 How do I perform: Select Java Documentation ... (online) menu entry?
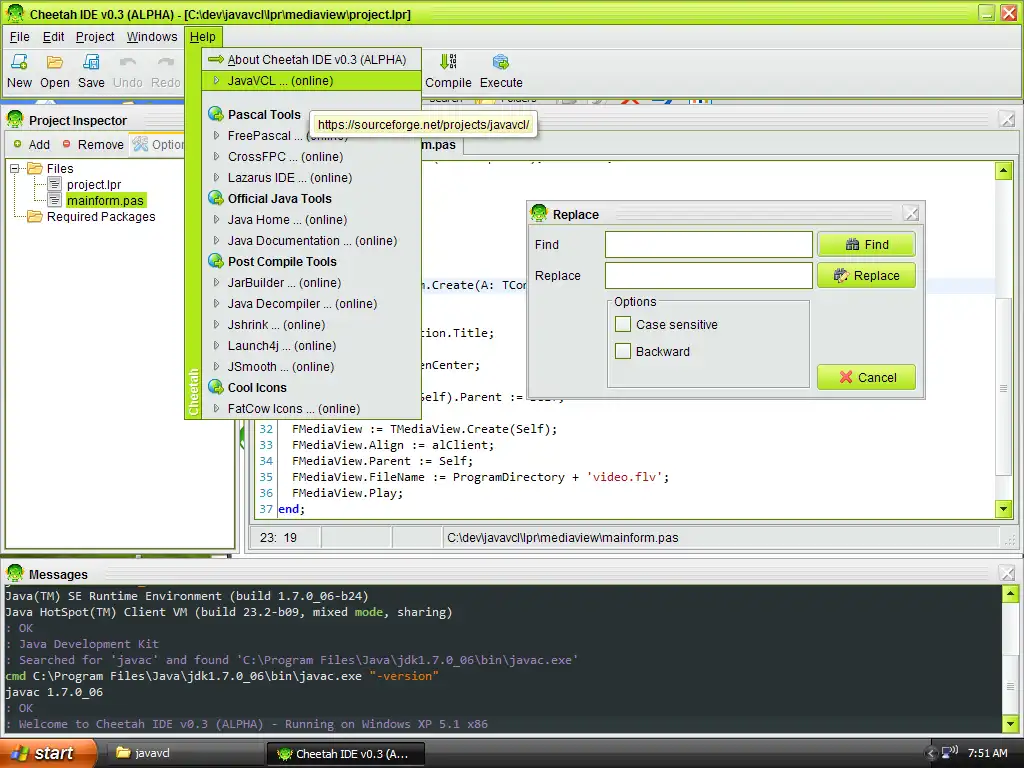312,240
